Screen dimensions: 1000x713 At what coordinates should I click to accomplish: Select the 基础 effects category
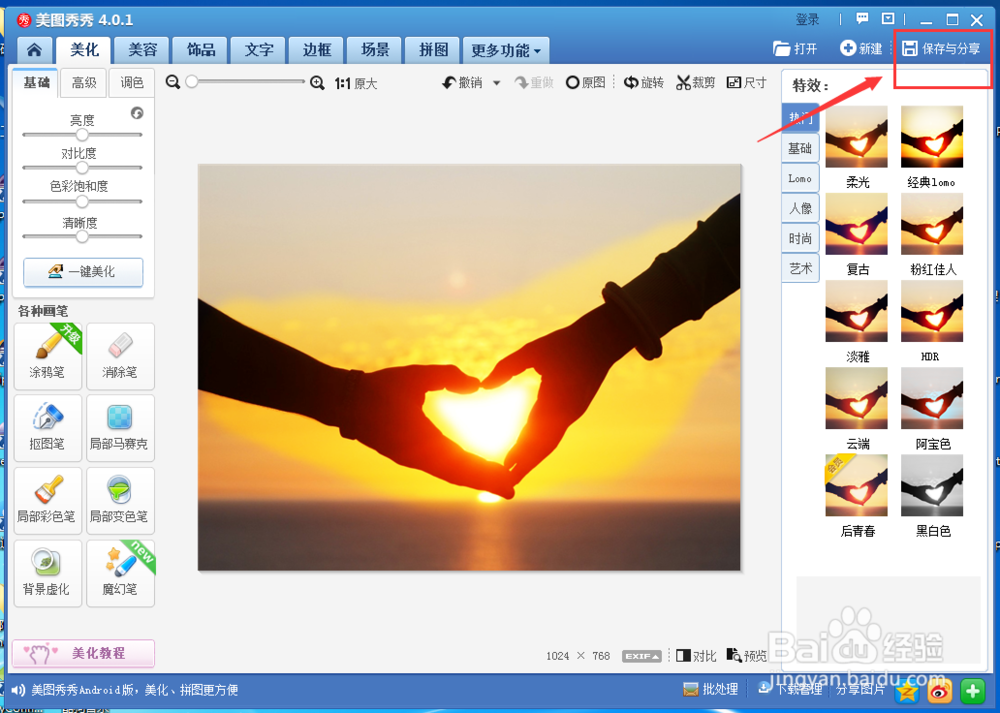(x=800, y=149)
